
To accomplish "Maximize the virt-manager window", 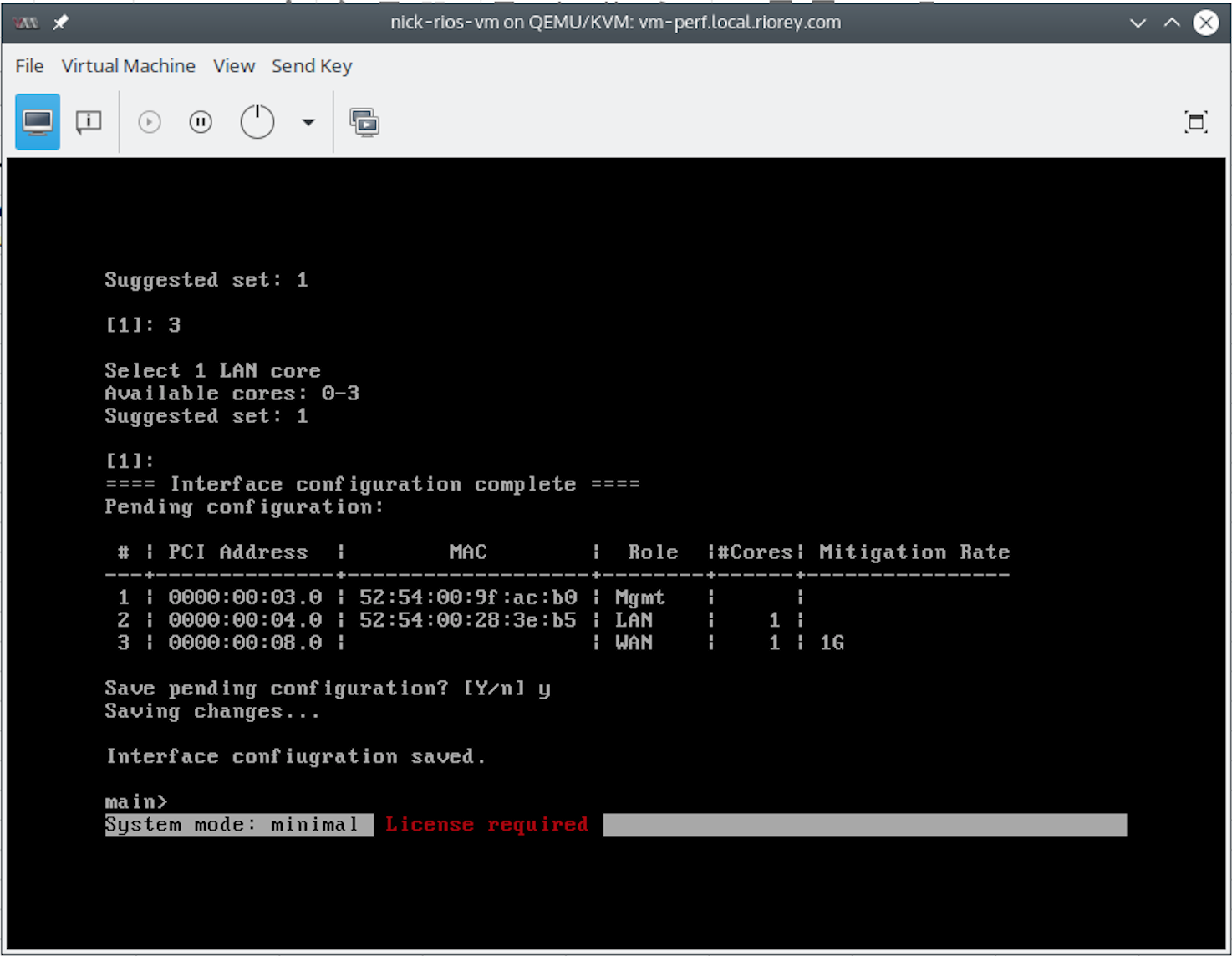I will (1172, 23).
